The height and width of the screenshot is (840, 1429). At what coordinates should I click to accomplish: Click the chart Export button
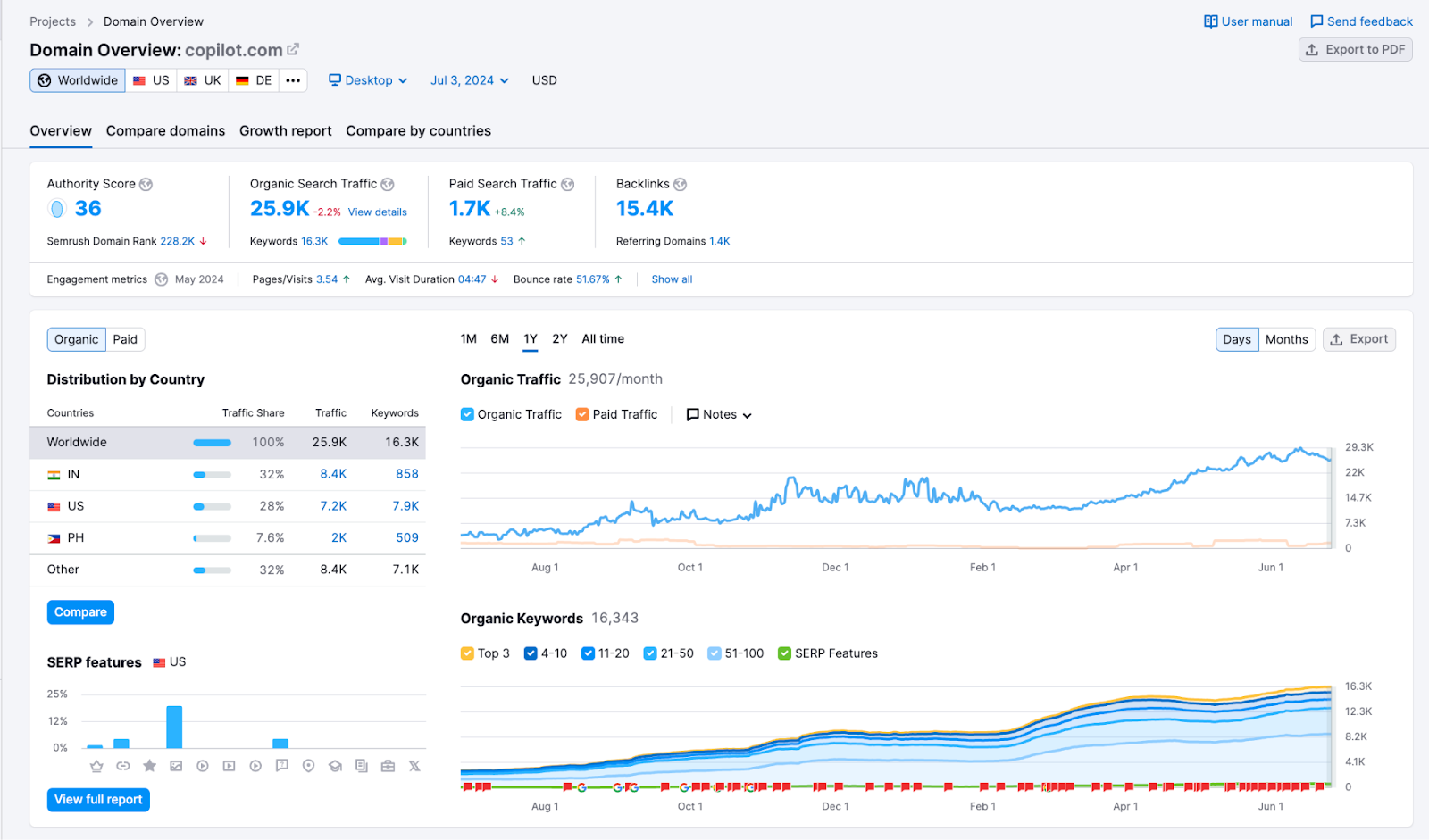pyautogui.click(x=1359, y=339)
